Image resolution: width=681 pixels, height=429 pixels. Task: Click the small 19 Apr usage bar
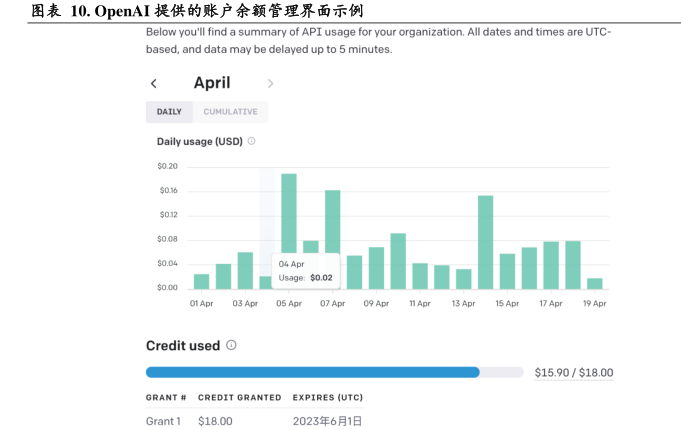(595, 283)
